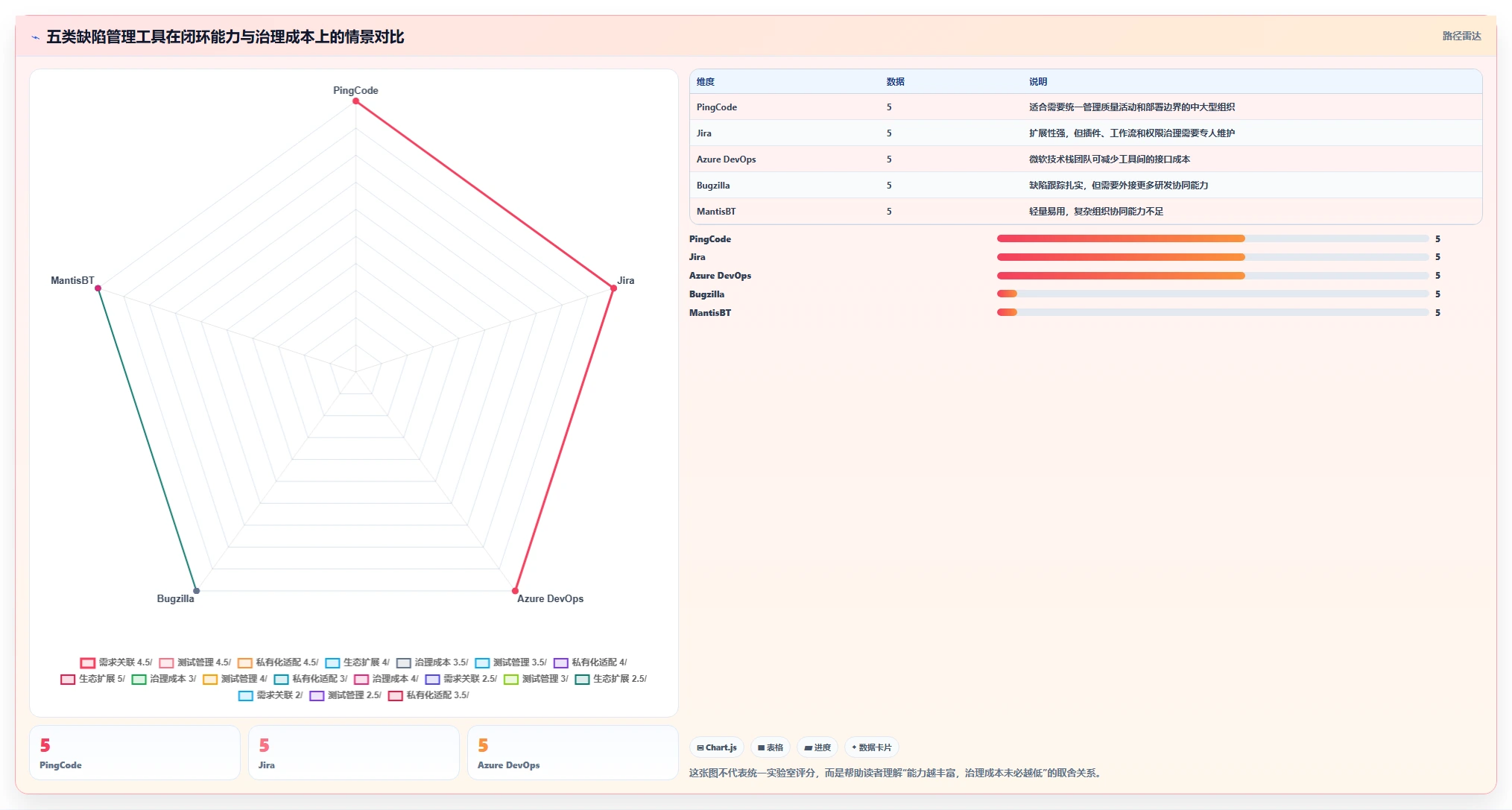Toggle legend item 测试管理 4.5/
Viewport: 1512px width, 810px height.
click(194, 662)
